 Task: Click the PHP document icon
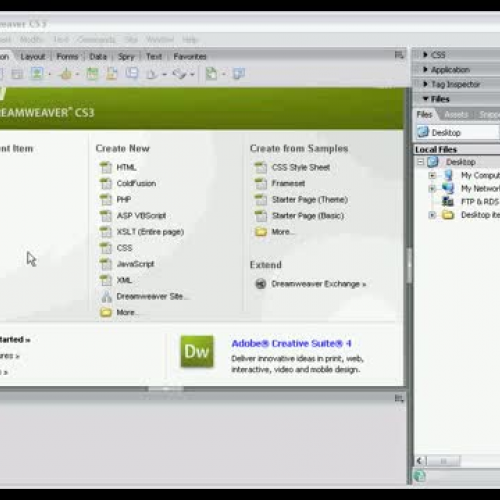tap(106, 199)
